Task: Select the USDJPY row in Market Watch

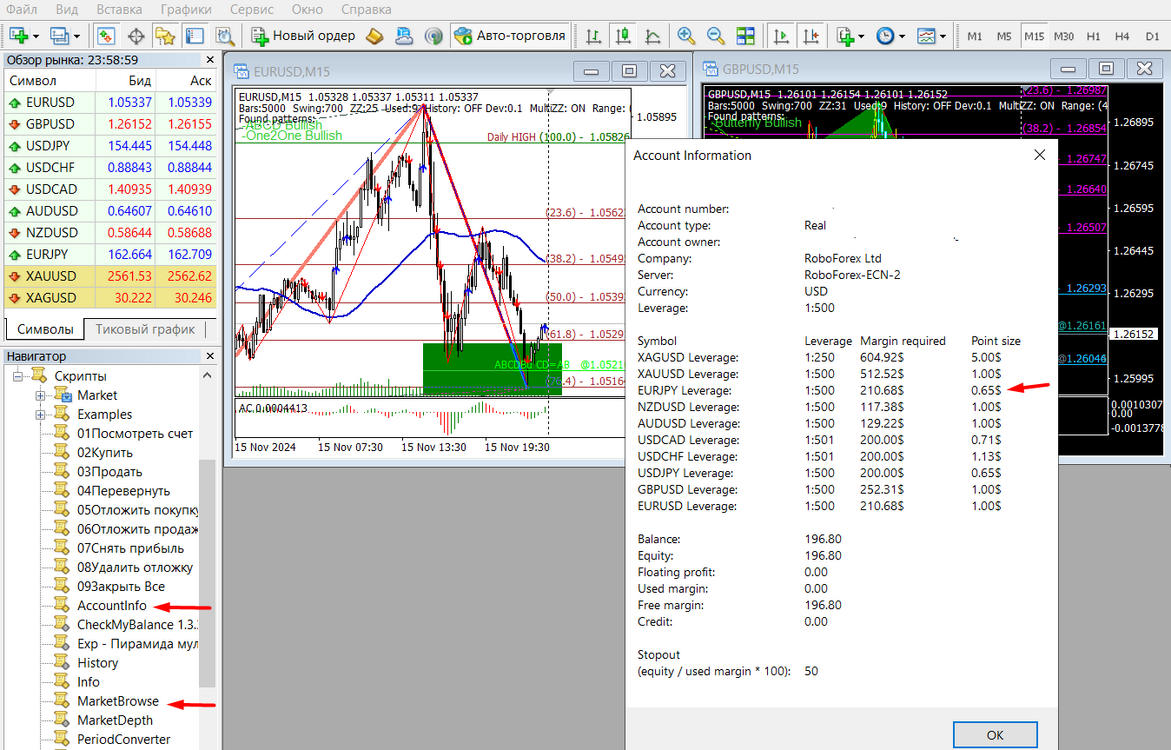Action: point(111,146)
